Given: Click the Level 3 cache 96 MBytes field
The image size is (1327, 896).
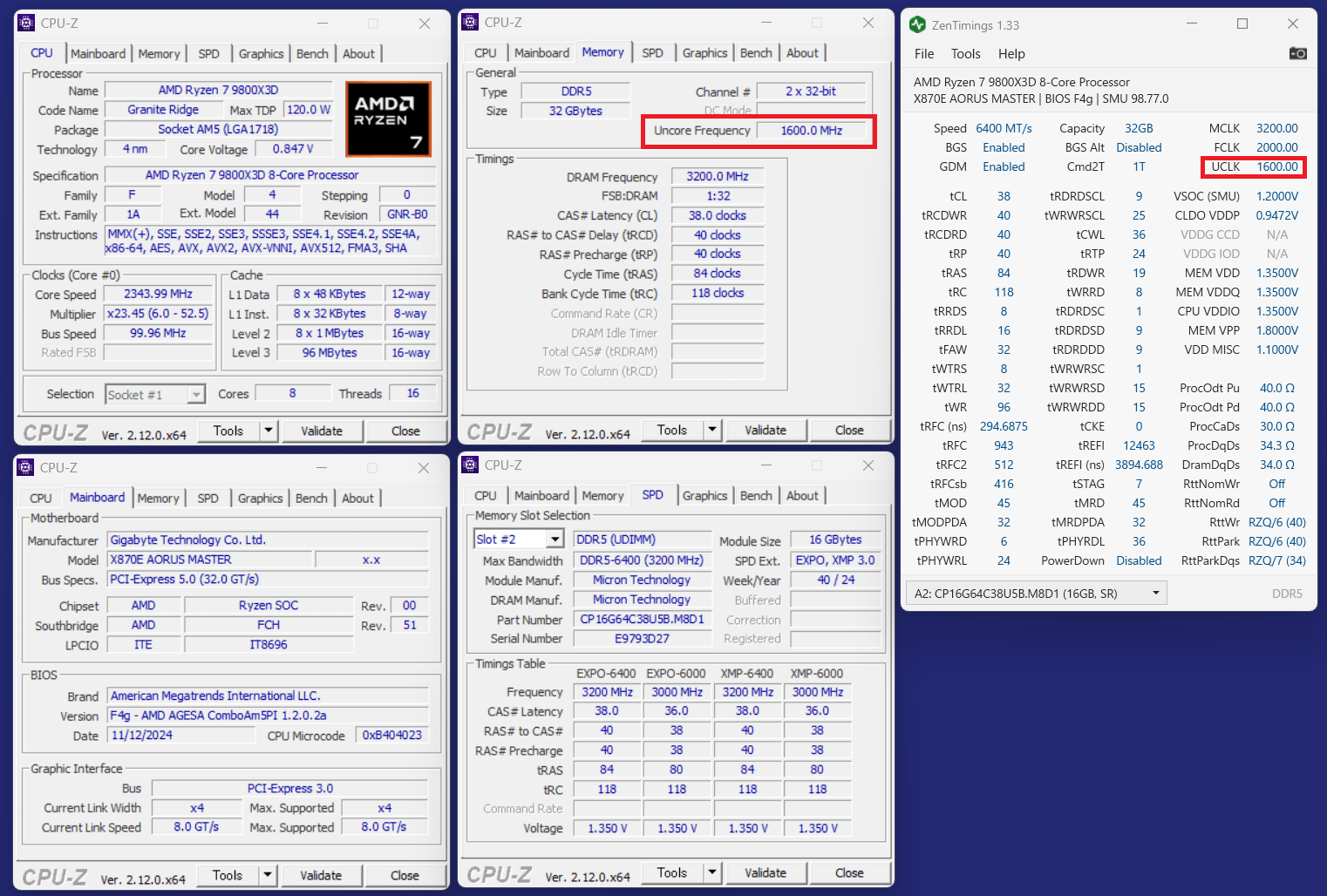Looking at the screenshot, I should [330, 353].
